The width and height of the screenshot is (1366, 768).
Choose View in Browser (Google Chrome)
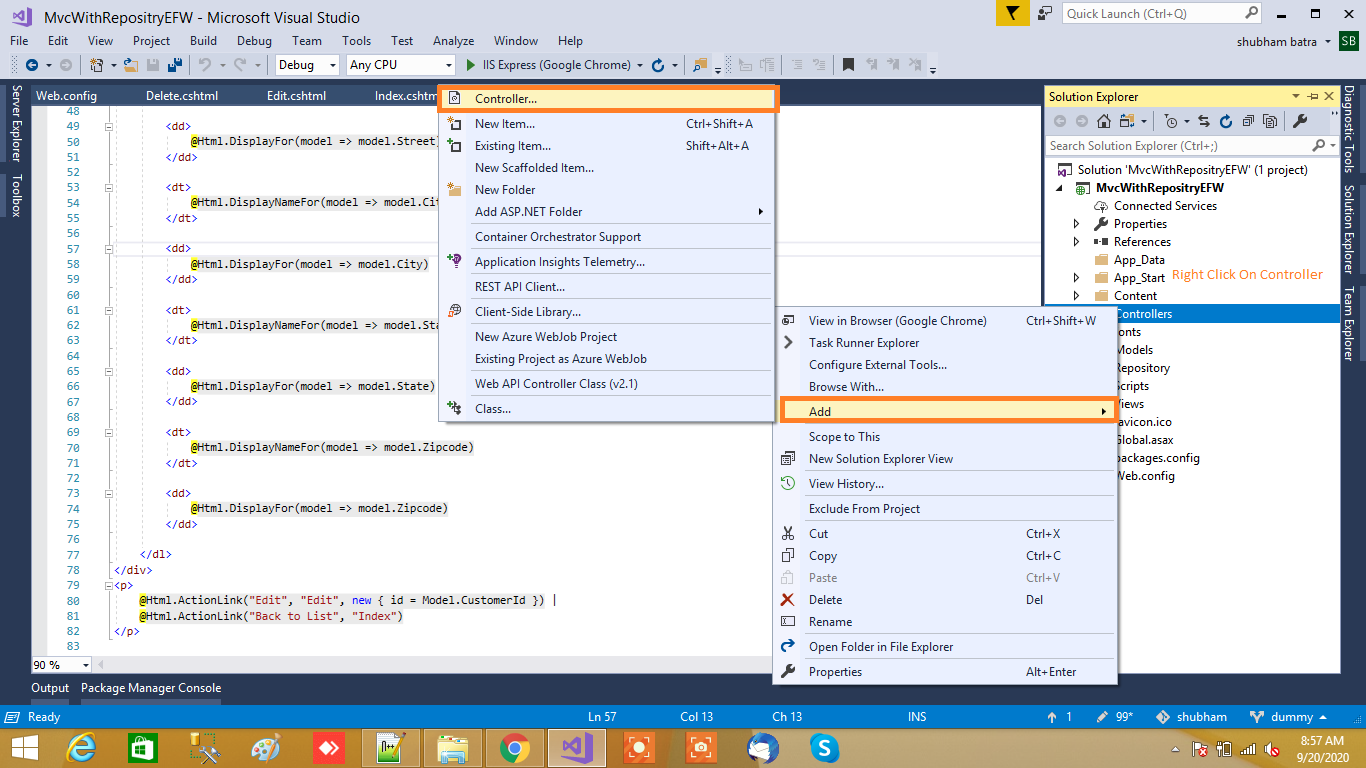(945, 321)
